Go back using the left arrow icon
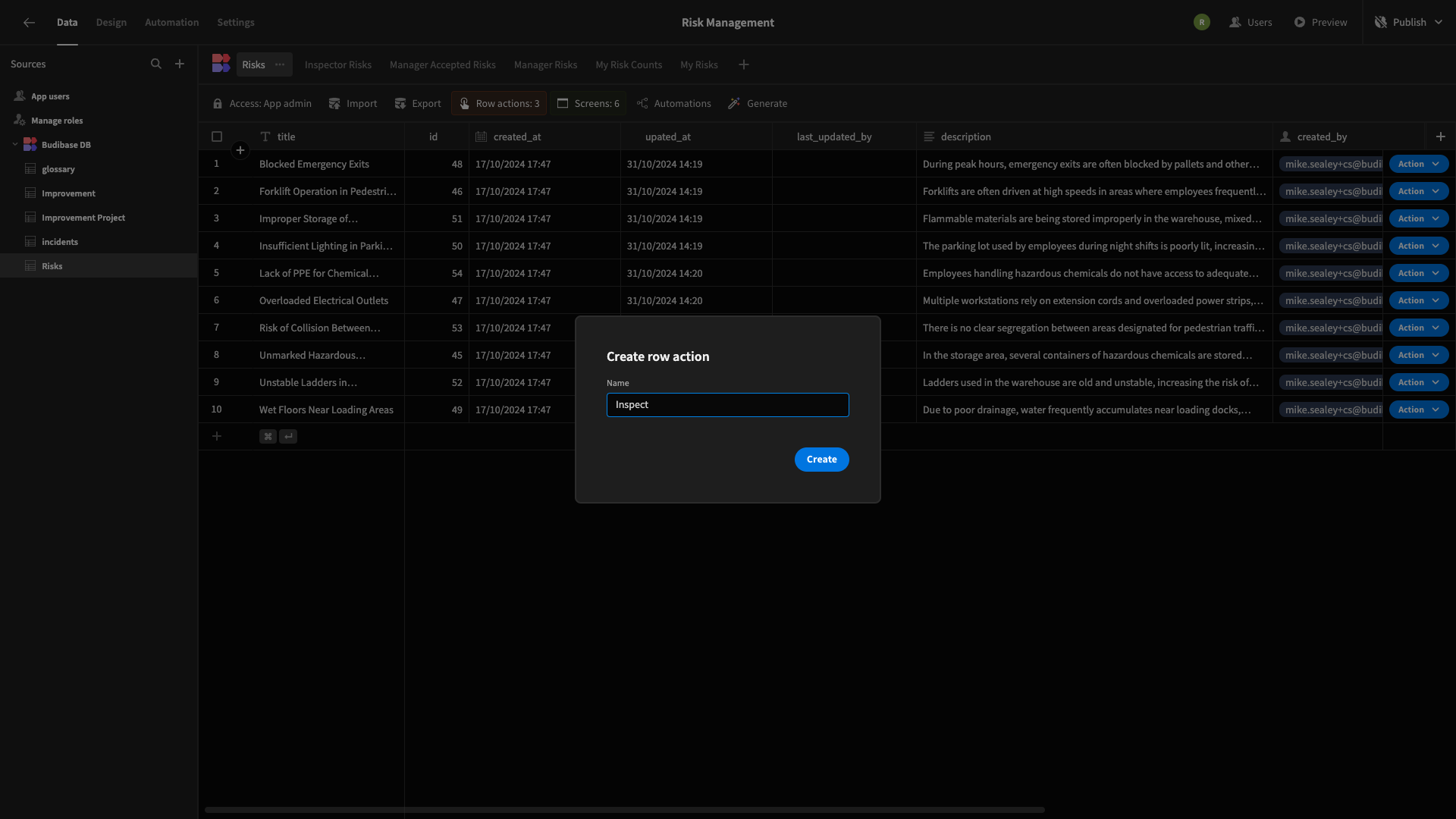 pos(29,23)
